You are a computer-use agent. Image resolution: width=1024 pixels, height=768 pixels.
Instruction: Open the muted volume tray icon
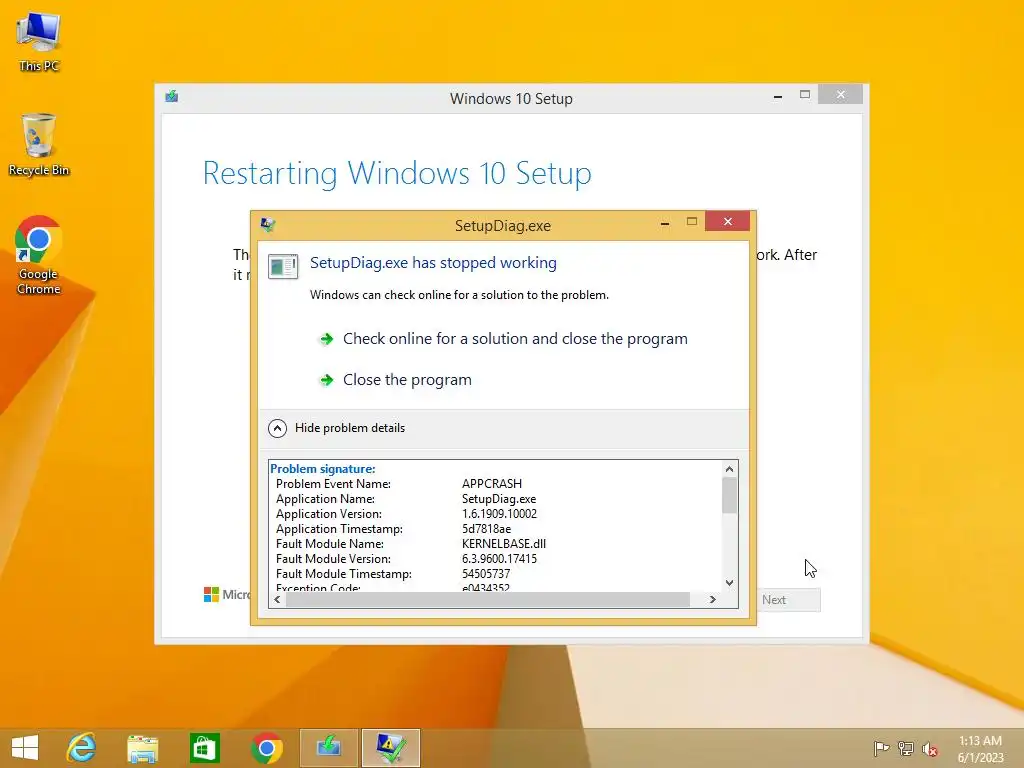point(930,749)
